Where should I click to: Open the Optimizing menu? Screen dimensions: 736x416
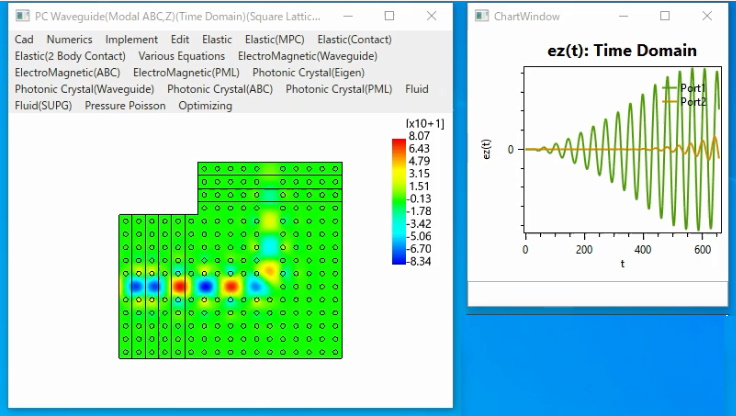coord(205,105)
